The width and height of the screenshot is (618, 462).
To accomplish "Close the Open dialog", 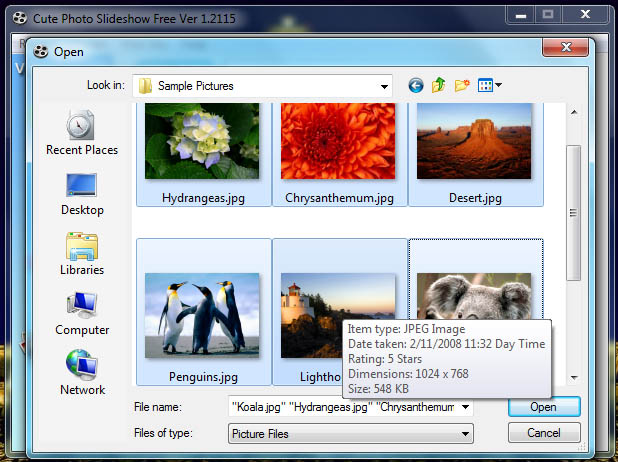I will 566,47.
